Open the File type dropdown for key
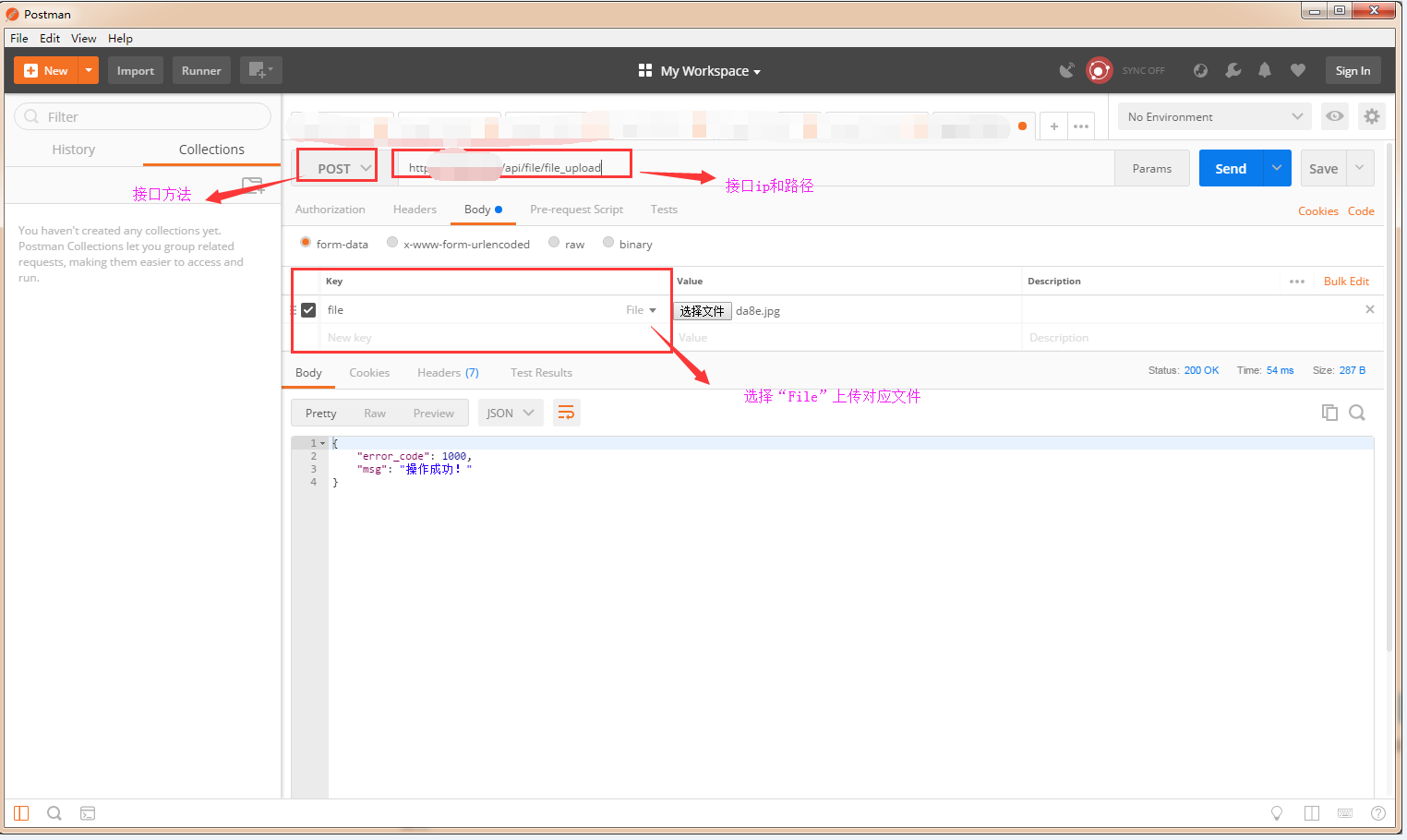This screenshot has height=840, width=1407. tap(641, 310)
